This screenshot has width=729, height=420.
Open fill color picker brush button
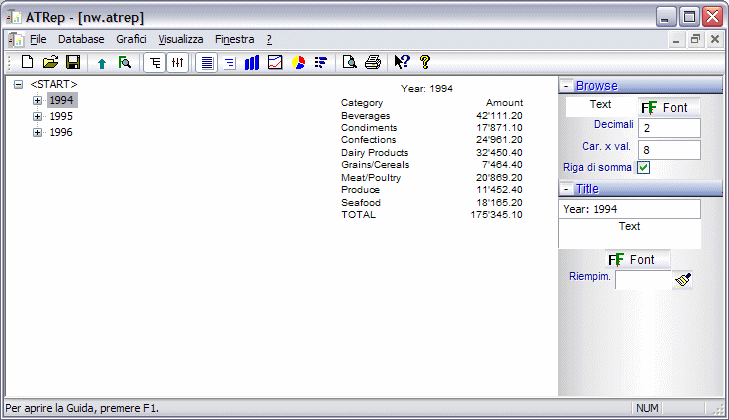[x=683, y=280]
